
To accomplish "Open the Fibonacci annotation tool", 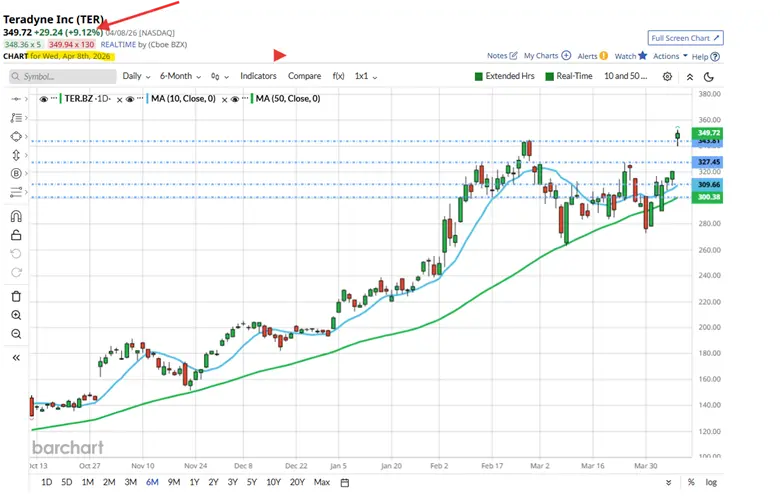I will point(16,118).
